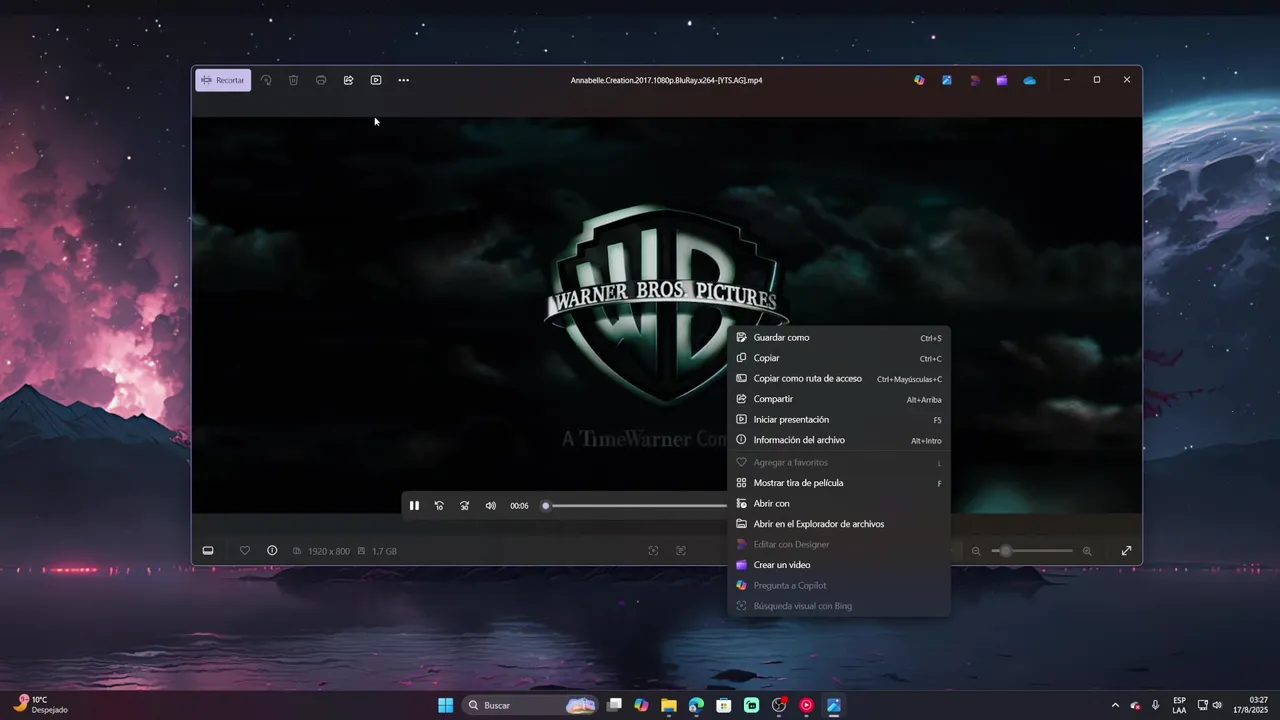Viewport: 1280px width, 720px height.
Task: Toggle the filmstrip icon in status bar
Action: [208, 551]
